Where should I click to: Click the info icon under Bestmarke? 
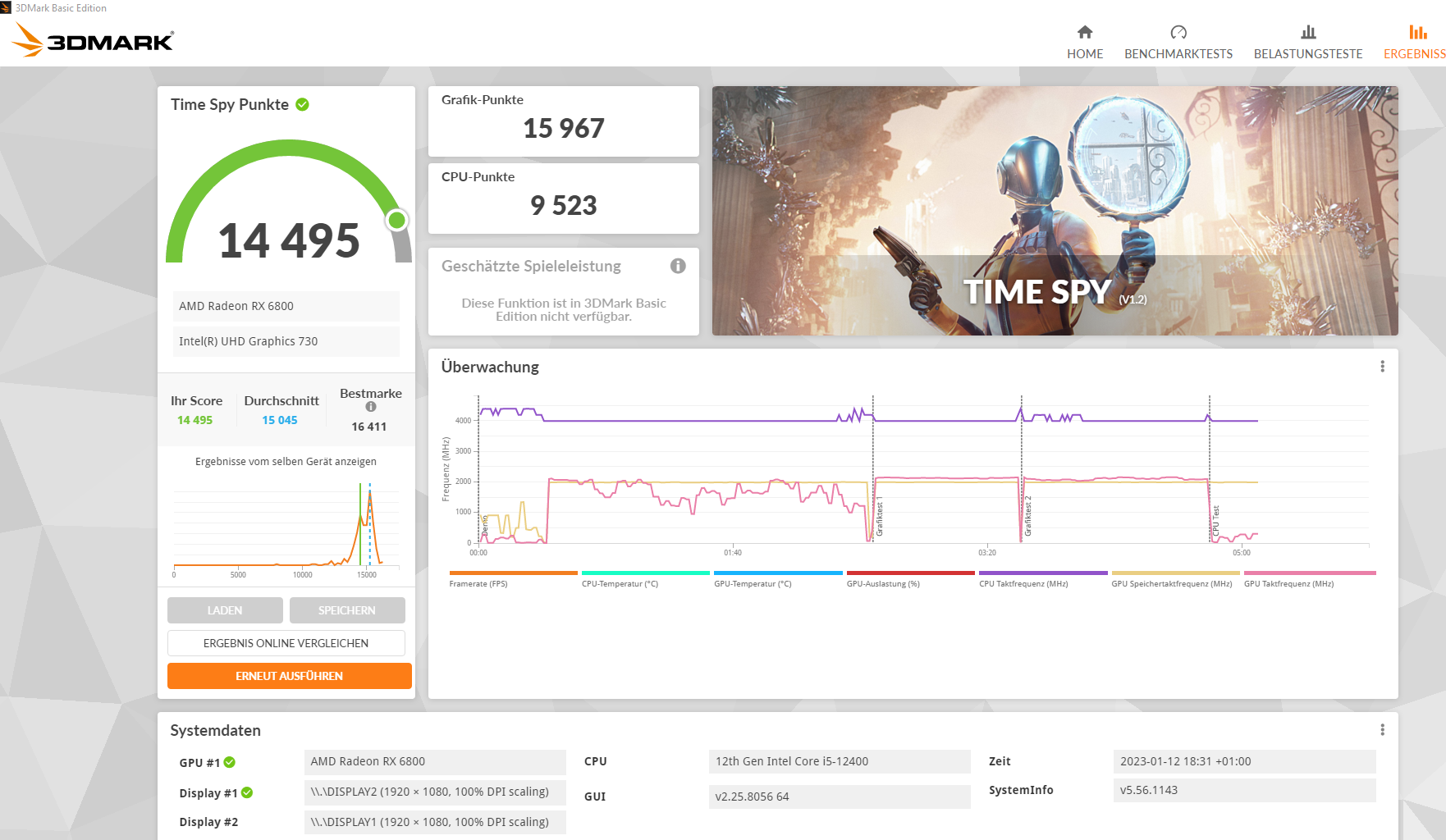[x=371, y=407]
